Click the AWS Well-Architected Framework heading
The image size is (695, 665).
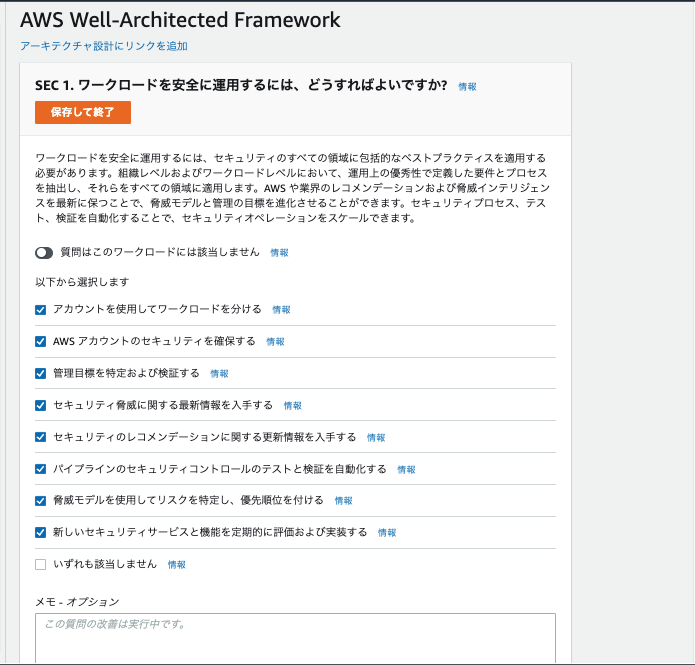pos(180,20)
